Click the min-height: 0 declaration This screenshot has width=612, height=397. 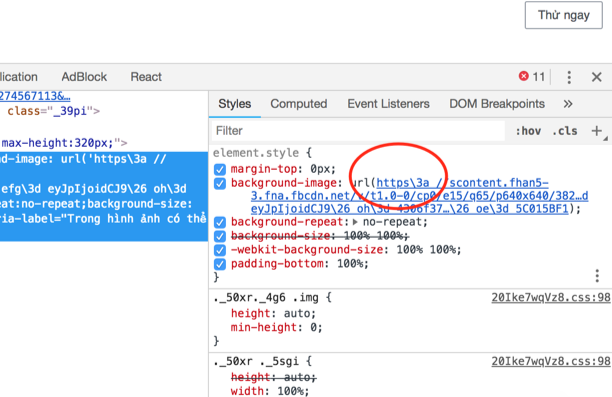[276, 328]
